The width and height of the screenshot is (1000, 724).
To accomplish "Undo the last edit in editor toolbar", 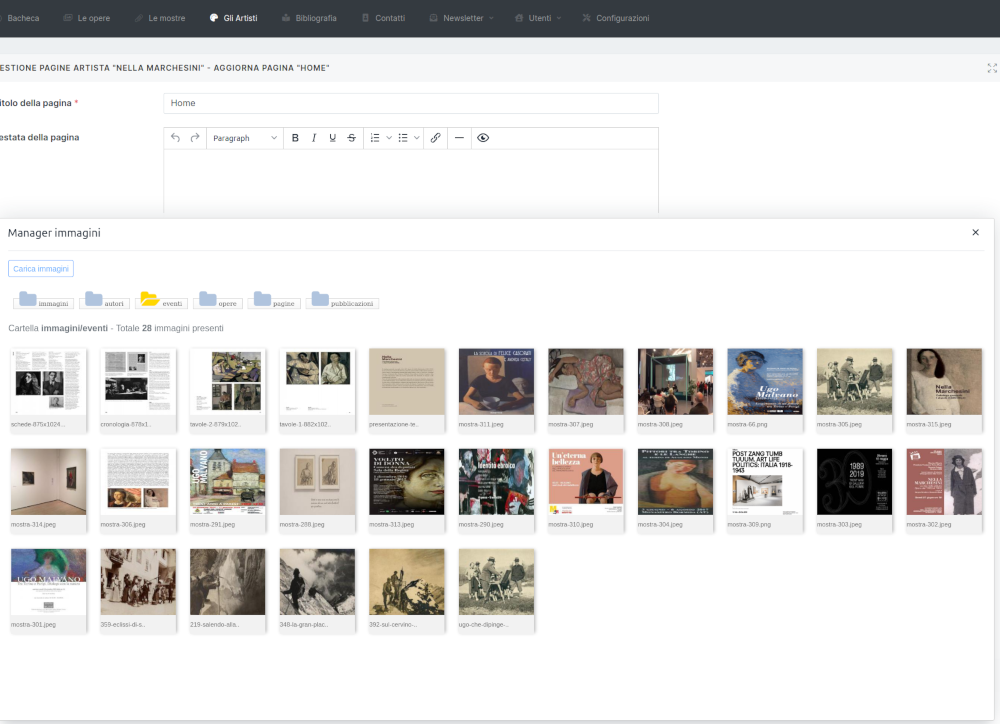I will [x=175, y=138].
